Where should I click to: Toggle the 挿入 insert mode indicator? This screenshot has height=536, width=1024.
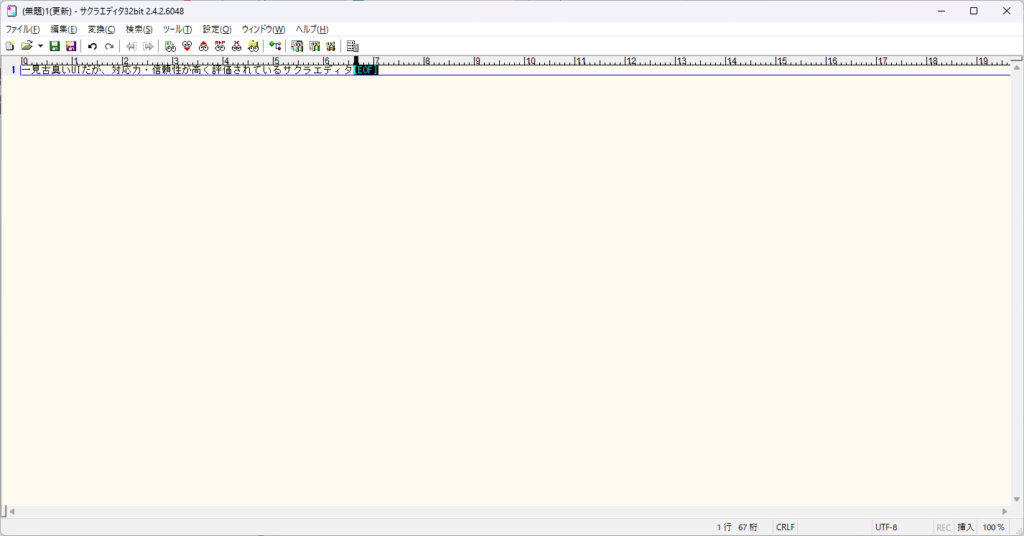click(x=966, y=527)
